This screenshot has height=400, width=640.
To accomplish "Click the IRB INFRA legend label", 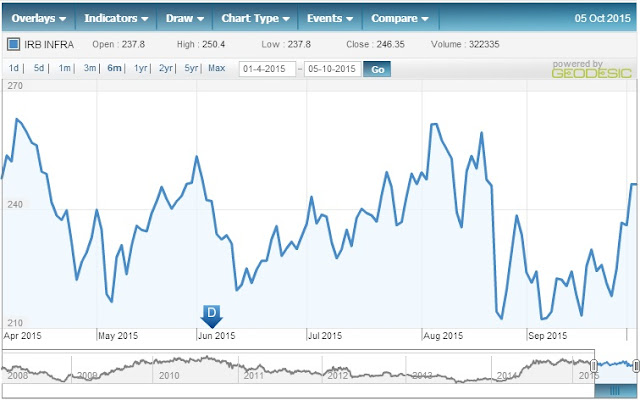I will (x=49, y=44).
